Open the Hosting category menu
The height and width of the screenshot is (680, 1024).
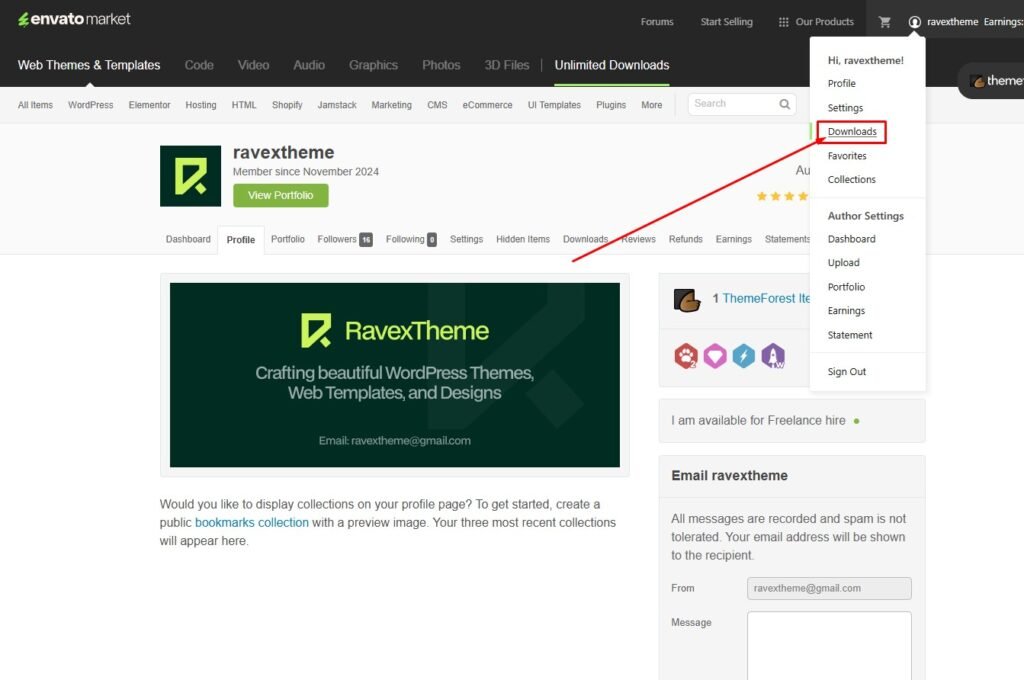[x=200, y=105]
